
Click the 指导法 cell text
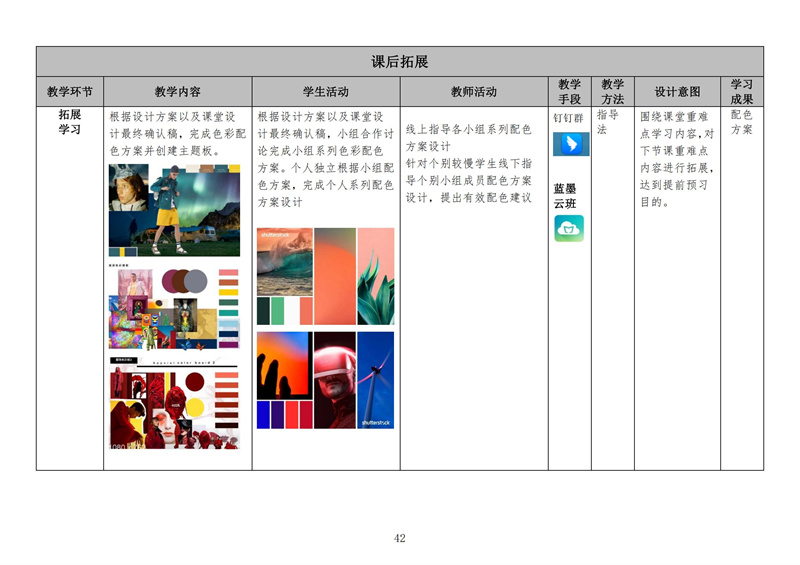coord(608,121)
